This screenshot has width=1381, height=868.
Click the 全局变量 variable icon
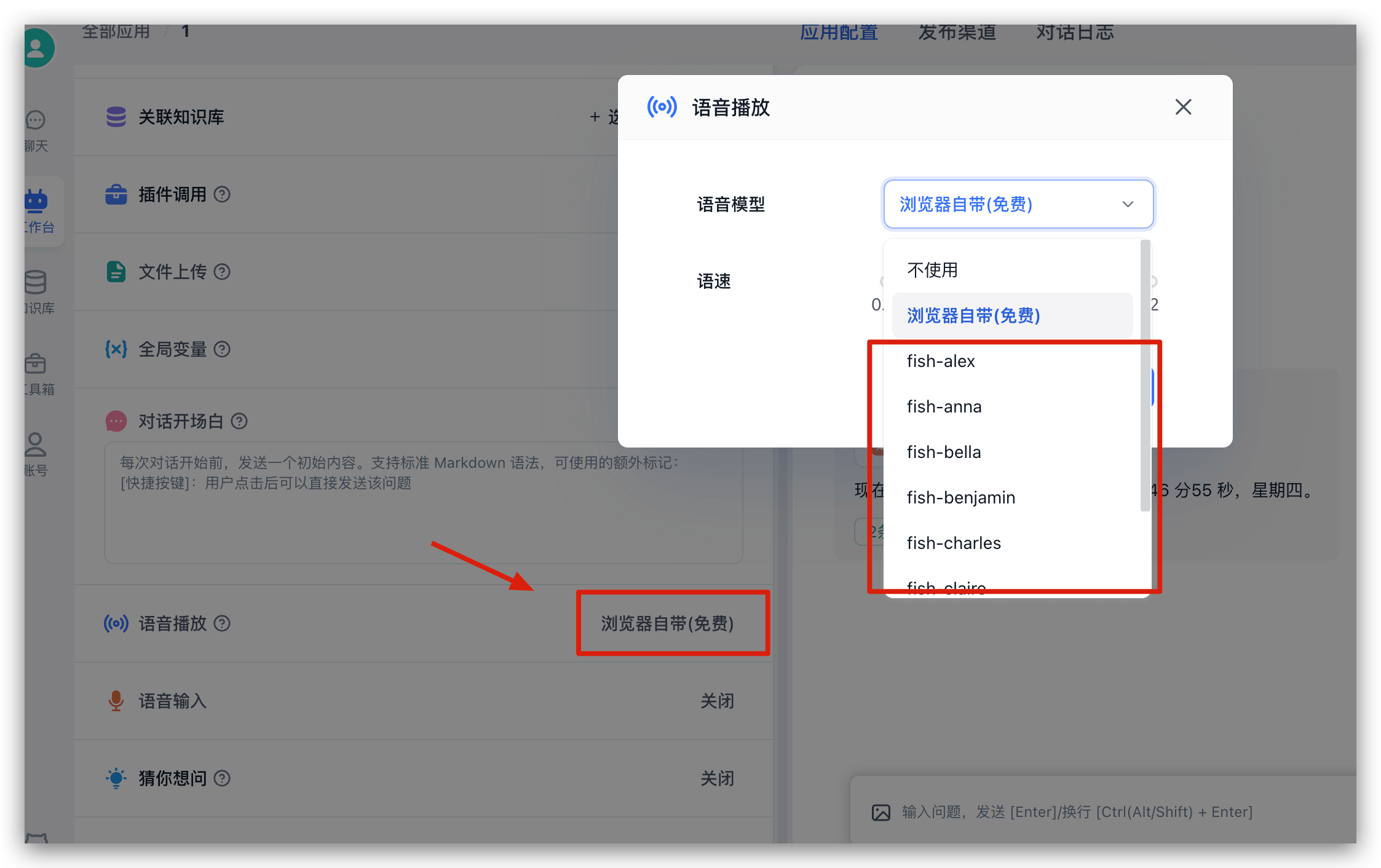pyautogui.click(x=116, y=349)
